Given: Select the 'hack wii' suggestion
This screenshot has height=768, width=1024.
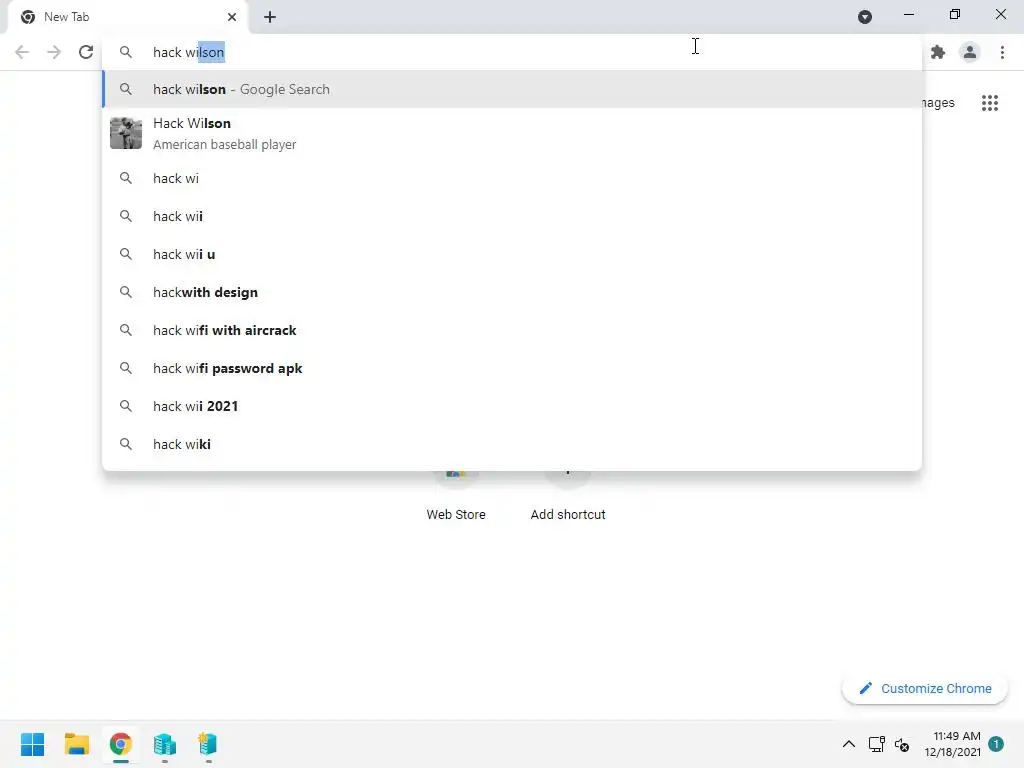Looking at the screenshot, I should coord(512,216).
